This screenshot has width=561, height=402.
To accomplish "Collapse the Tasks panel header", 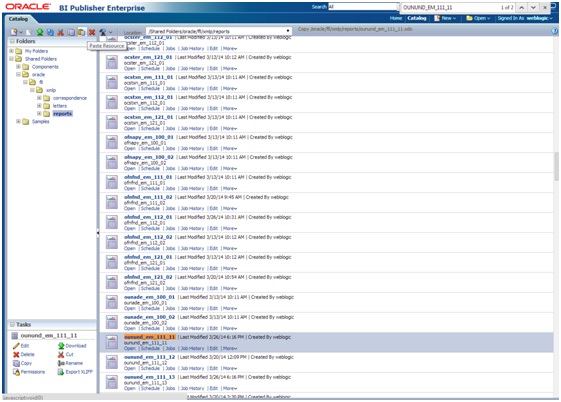I will point(12,324).
